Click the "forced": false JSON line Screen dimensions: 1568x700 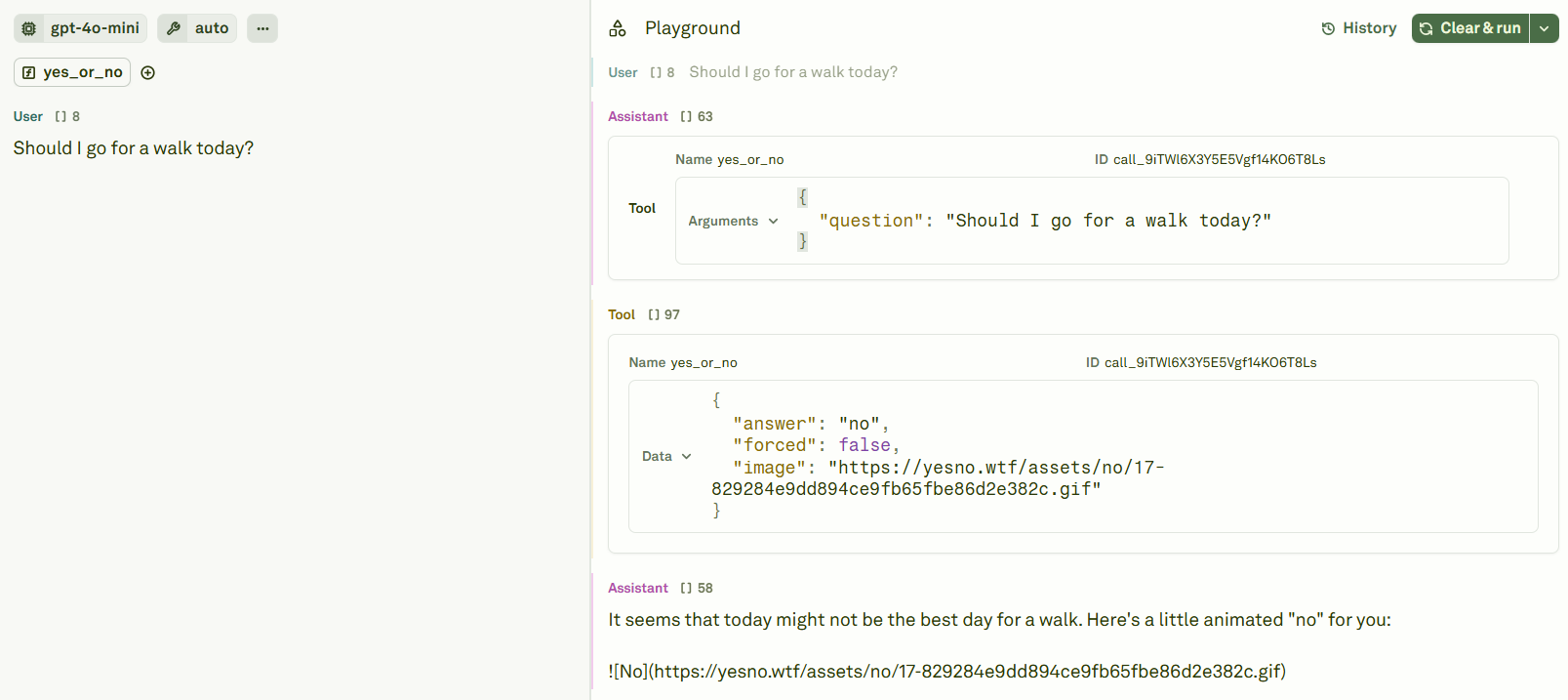pyautogui.click(x=817, y=445)
